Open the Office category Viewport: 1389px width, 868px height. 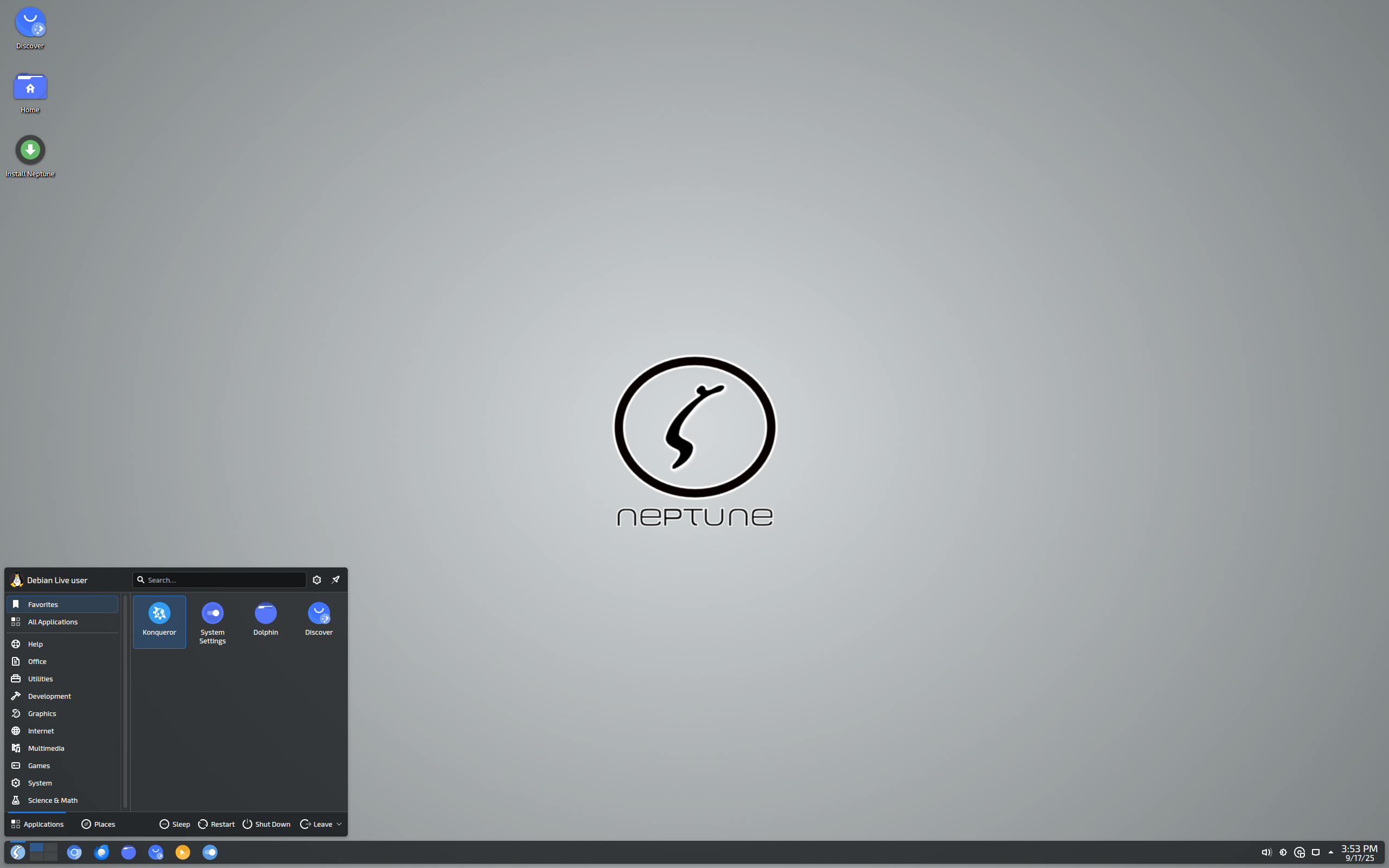(x=62, y=661)
